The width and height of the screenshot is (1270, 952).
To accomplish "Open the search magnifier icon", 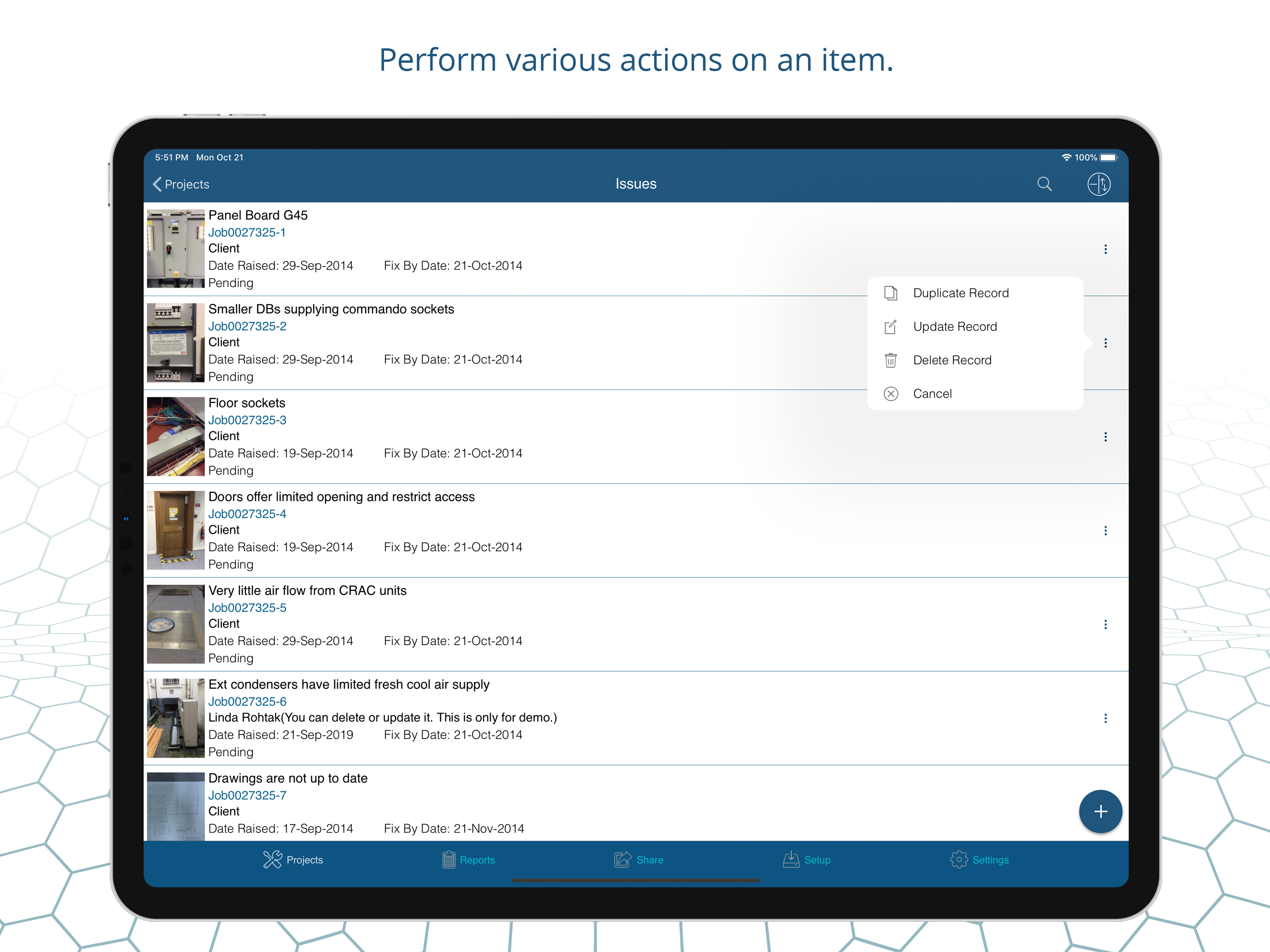I will 1044,184.
